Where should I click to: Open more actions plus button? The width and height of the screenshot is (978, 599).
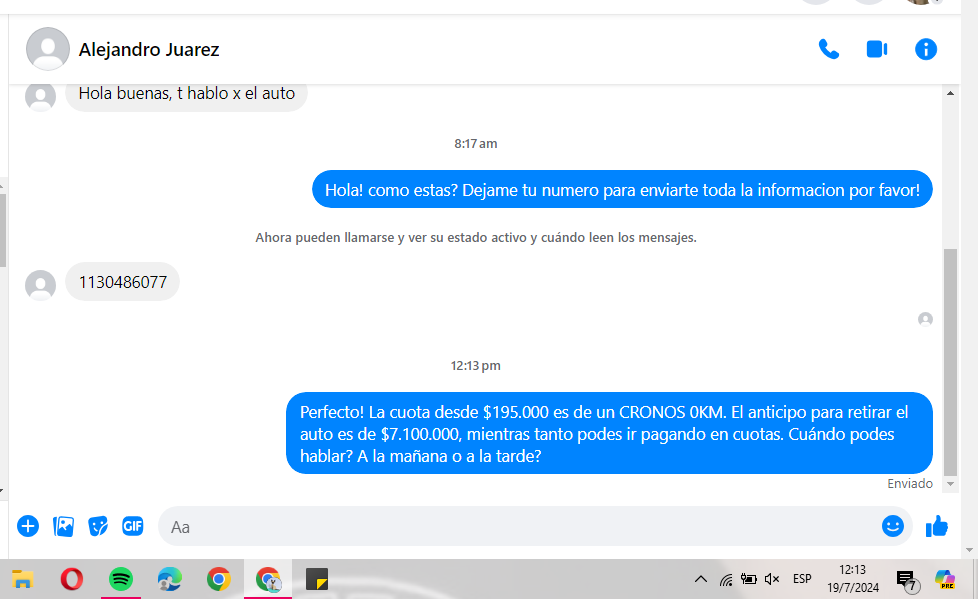[x=28, y=526]
